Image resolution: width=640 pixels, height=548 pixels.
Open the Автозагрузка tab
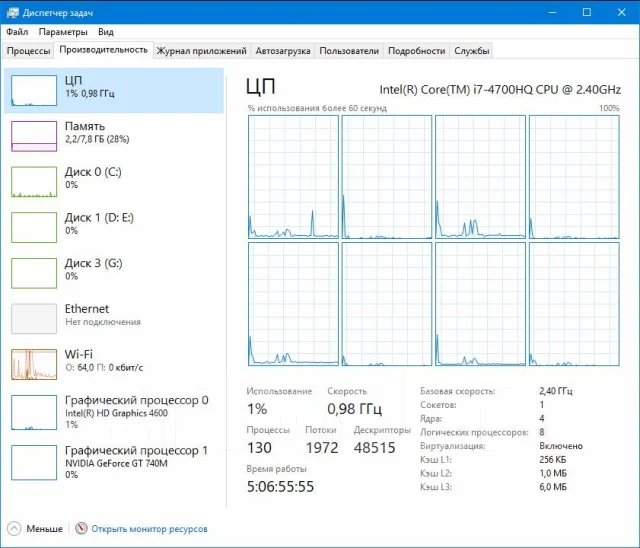coord(283,51)
